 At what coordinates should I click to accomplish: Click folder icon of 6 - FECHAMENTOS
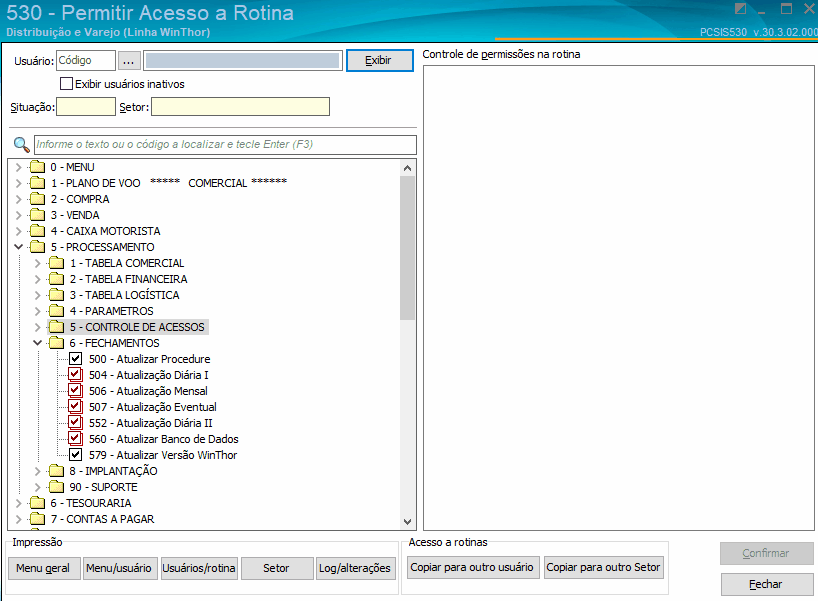[56, 343]
